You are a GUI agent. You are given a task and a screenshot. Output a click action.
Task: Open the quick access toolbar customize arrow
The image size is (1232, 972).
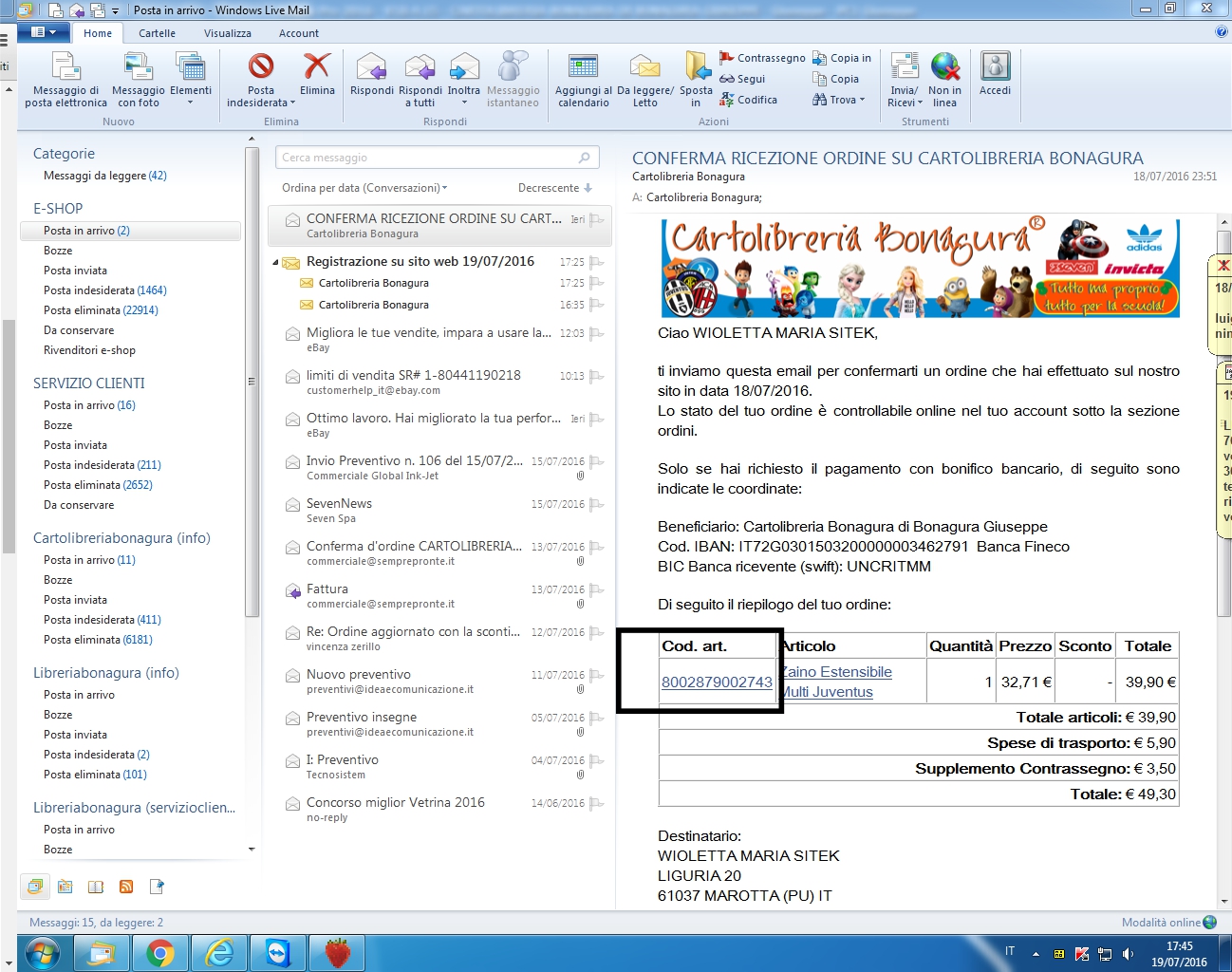tap(115, 10)
